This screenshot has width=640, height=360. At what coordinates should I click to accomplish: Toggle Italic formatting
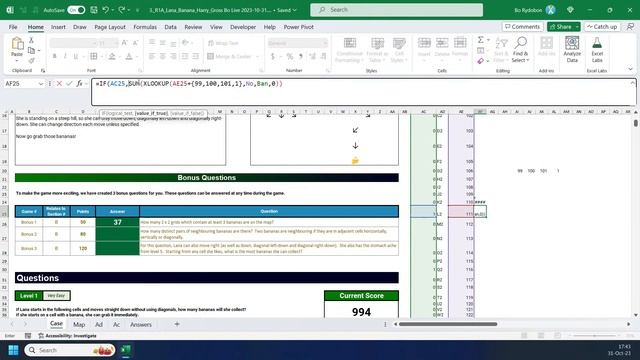(65, 56)
